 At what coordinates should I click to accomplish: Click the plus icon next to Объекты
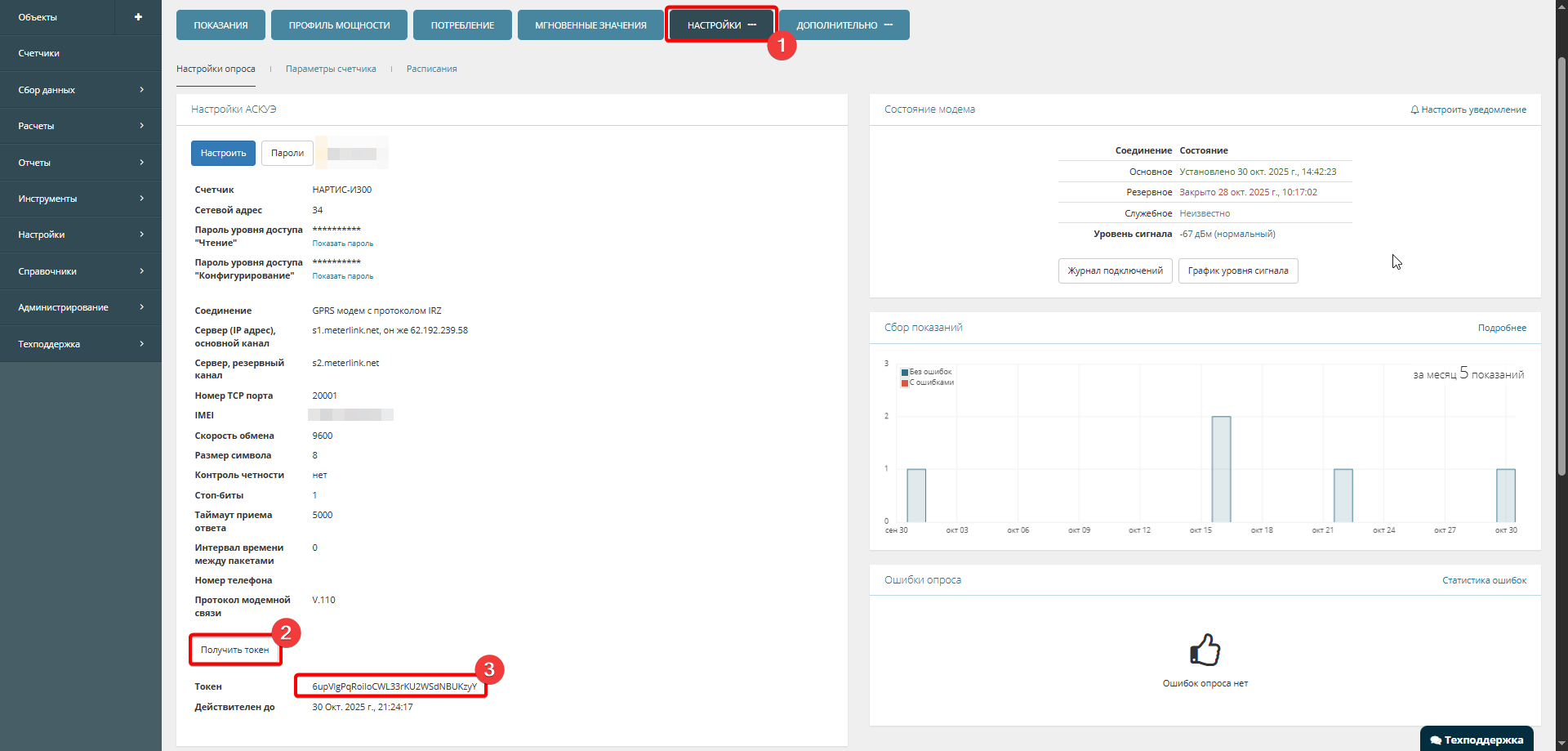coord(138,17)
